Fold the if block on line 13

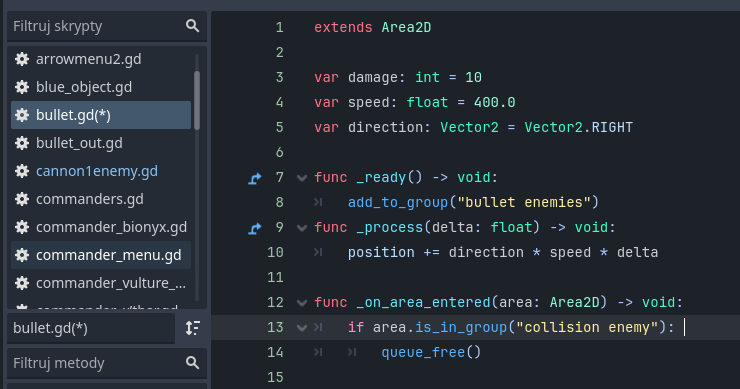click(x=302, y=328)
